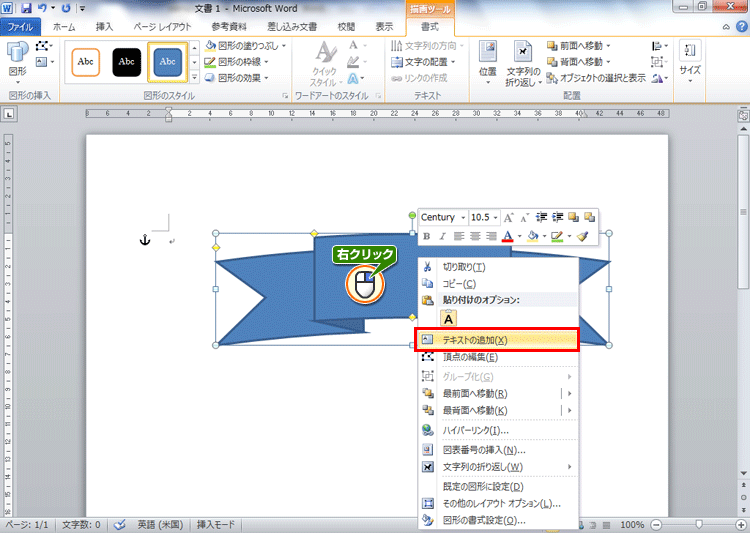Click the vertical scrollbar down arrow
Viewport: 750px width, 533px height.
pos(743,473)
